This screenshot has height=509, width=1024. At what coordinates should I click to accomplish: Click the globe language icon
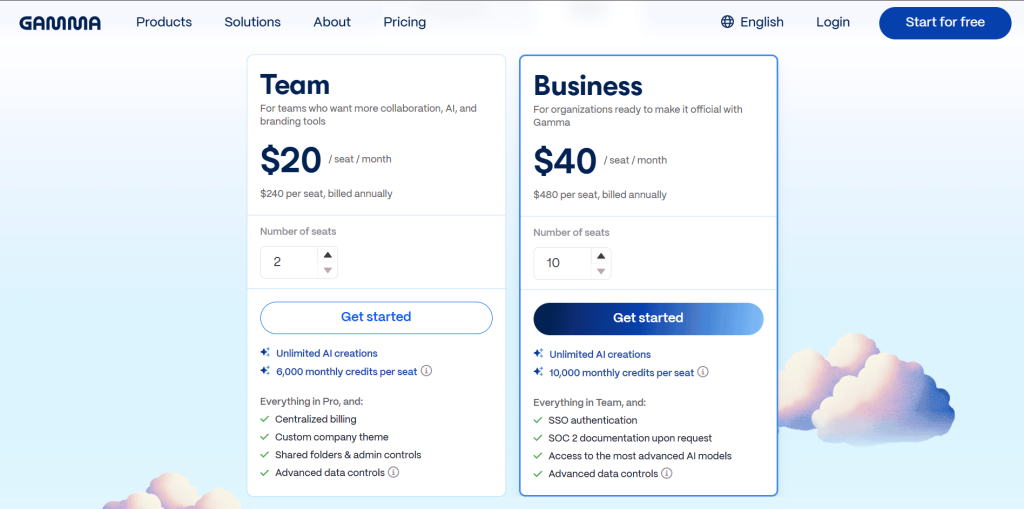pyautogui.click(x=727, y=22)
